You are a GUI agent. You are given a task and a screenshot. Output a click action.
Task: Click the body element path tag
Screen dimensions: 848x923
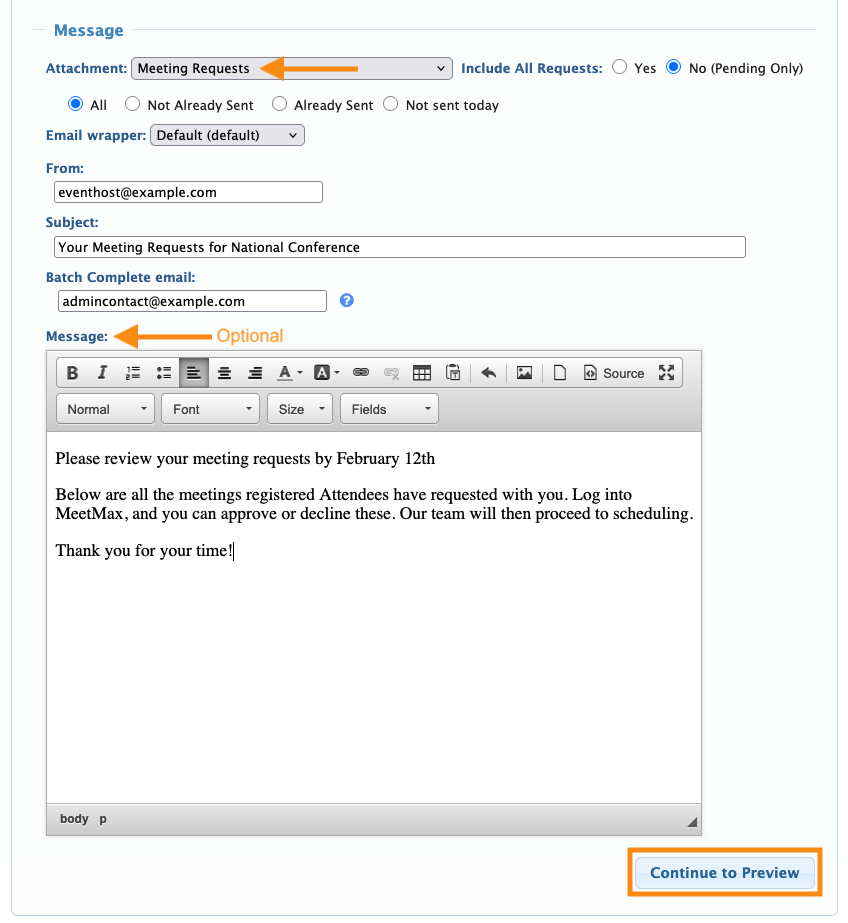[x=74, y=819]
